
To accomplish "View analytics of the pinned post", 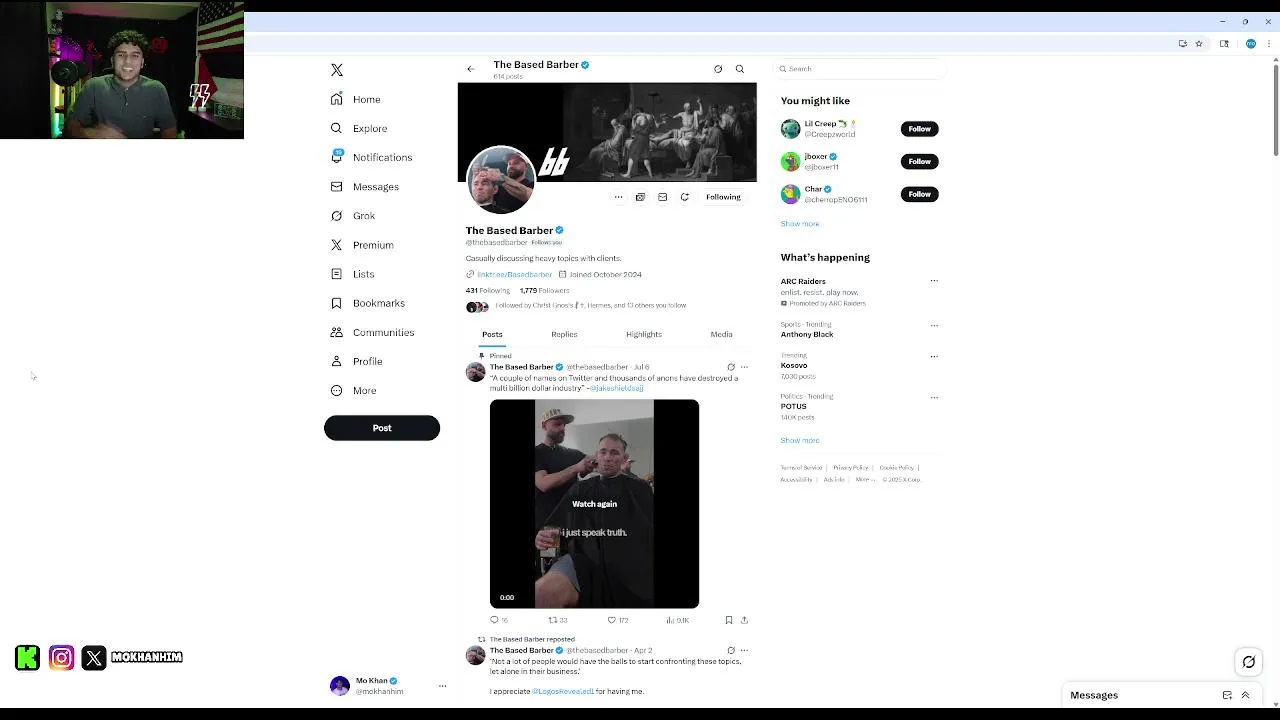I will 677,620.
